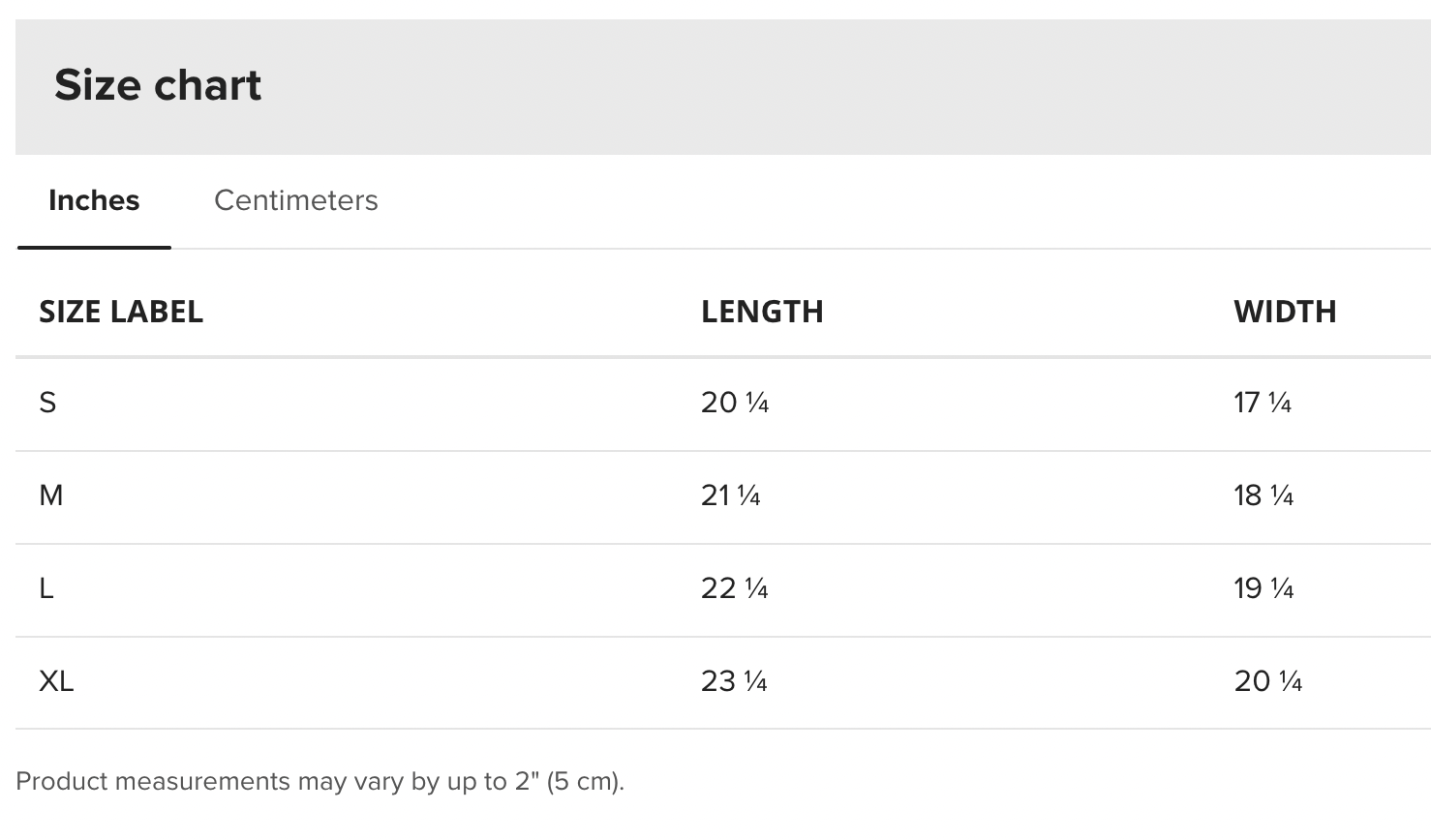Select the L size label cell
Image resolution: width=1431 pixels, height=840 pixels.
point(46,588)
